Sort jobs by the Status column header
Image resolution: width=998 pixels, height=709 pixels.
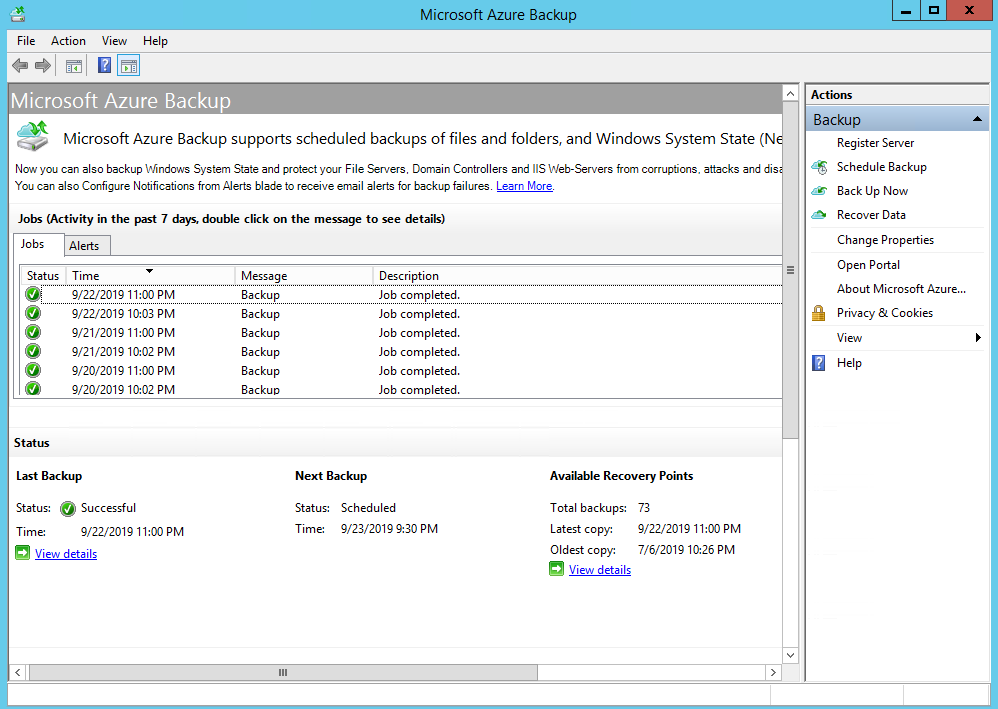pos(43,276)
